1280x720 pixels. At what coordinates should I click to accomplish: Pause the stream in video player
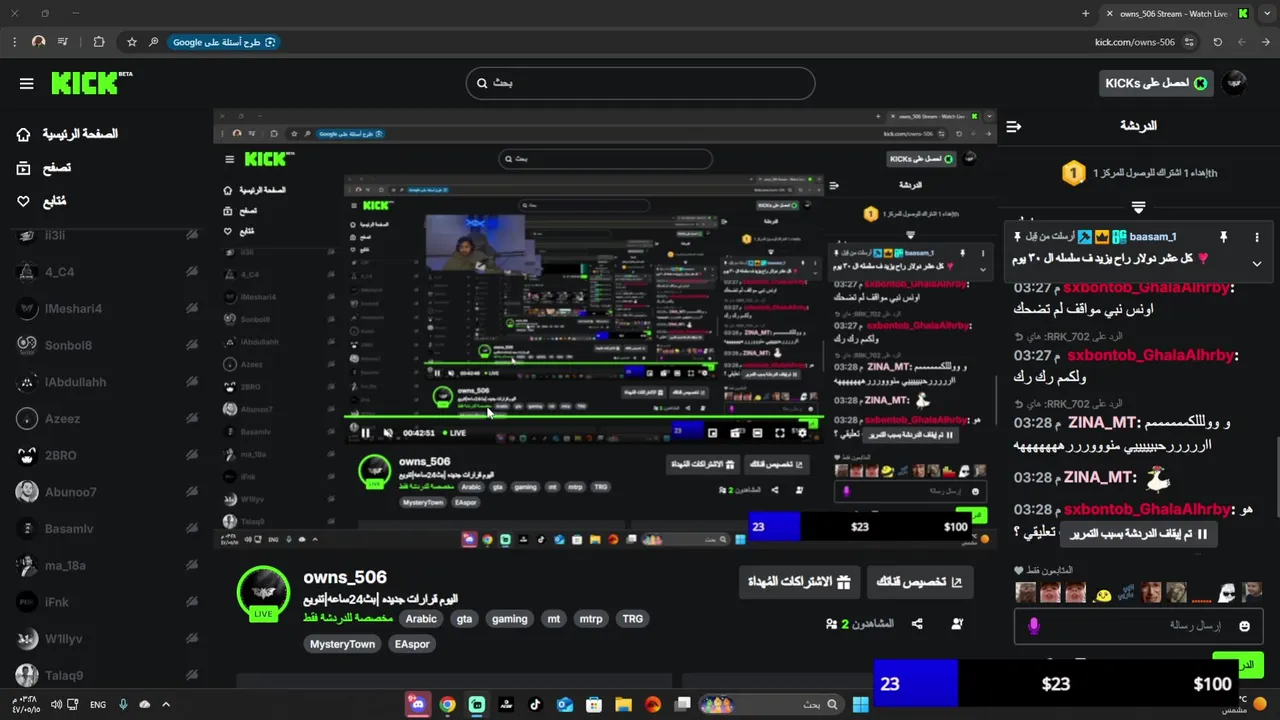click(x=365, y=433)
